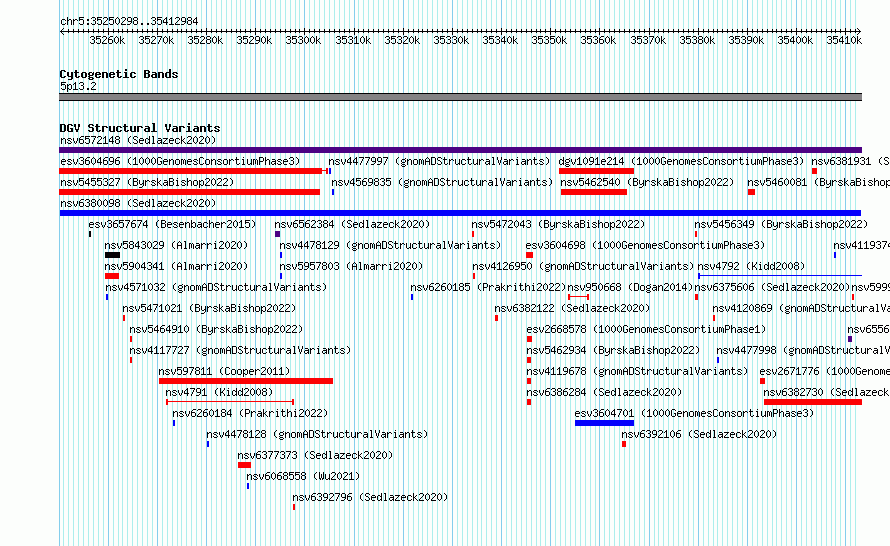This screenshot has height=546, width=890.
Task: Select nsv5464910 (ByrskaBishop2022) label
Action: 216,329
